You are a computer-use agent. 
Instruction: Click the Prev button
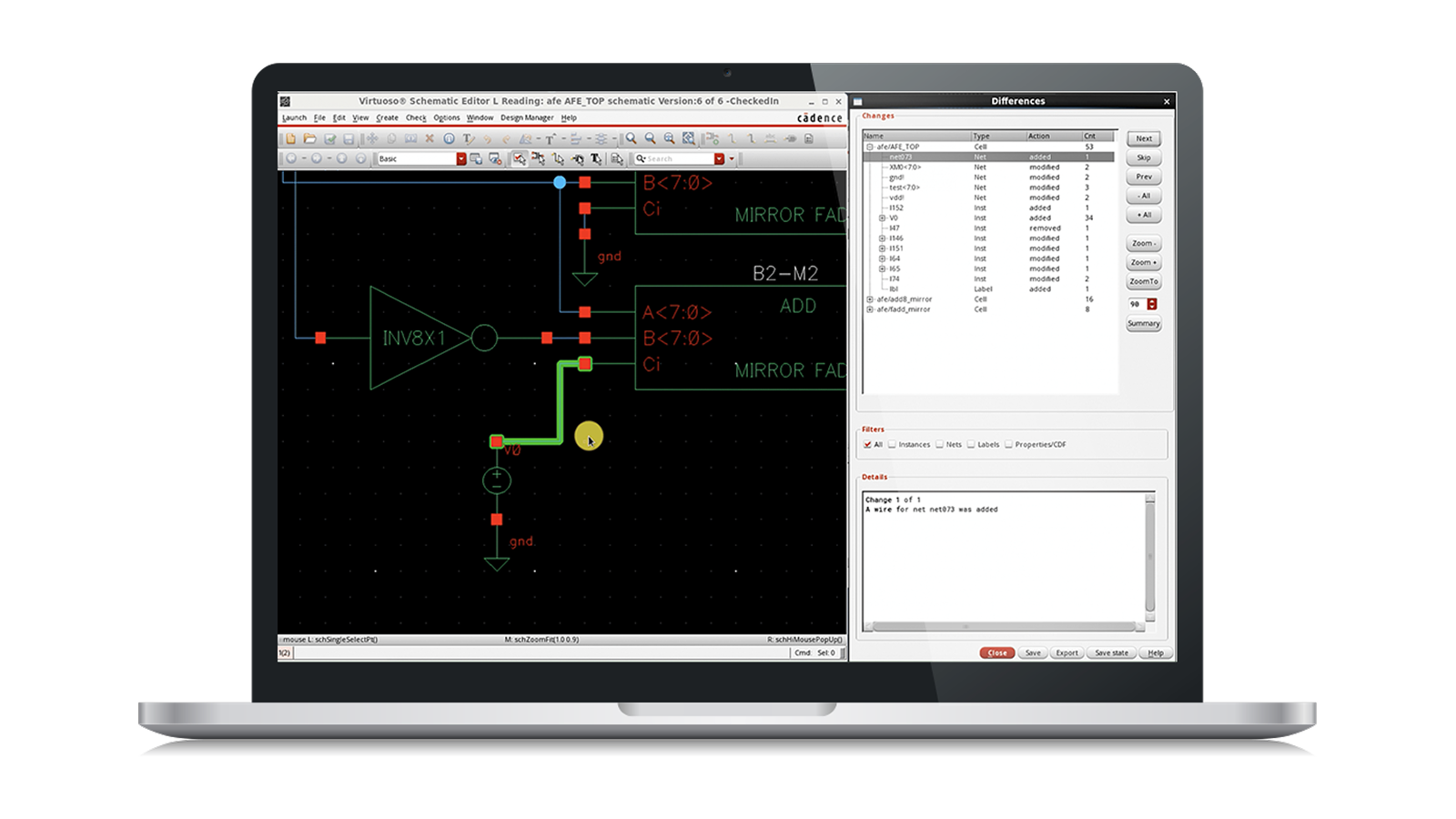tap(1144, 177)
